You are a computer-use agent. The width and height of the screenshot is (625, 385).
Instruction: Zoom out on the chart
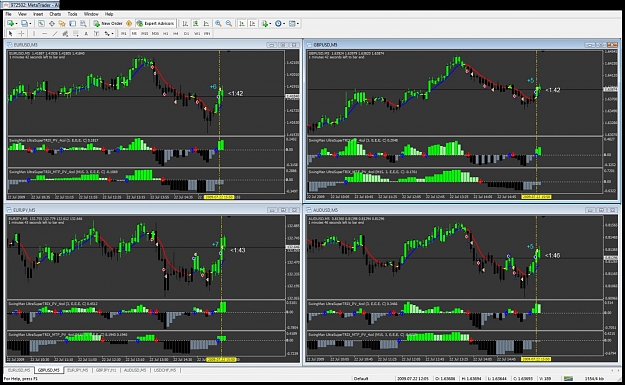pyautogui.click(x=229, y=24)
